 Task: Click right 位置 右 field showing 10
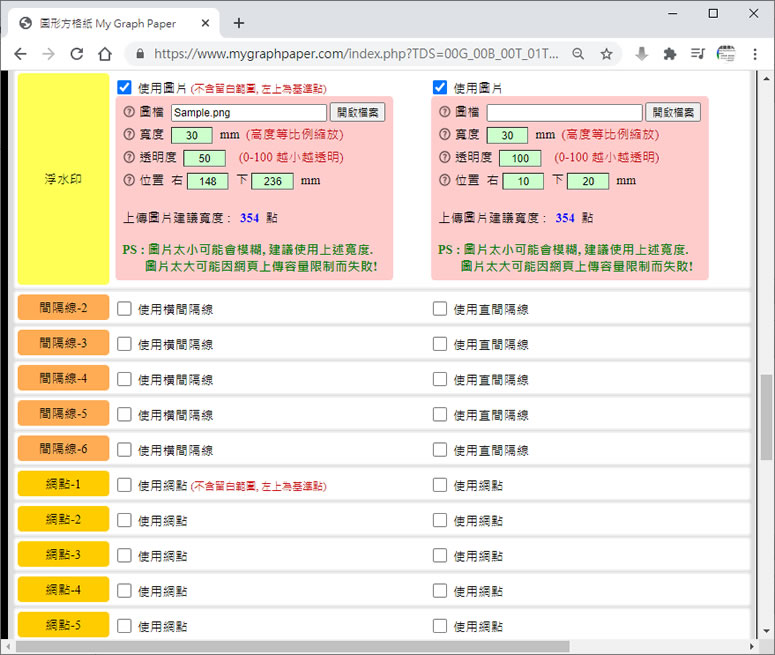pyautogui.click(x=523, y=181)
